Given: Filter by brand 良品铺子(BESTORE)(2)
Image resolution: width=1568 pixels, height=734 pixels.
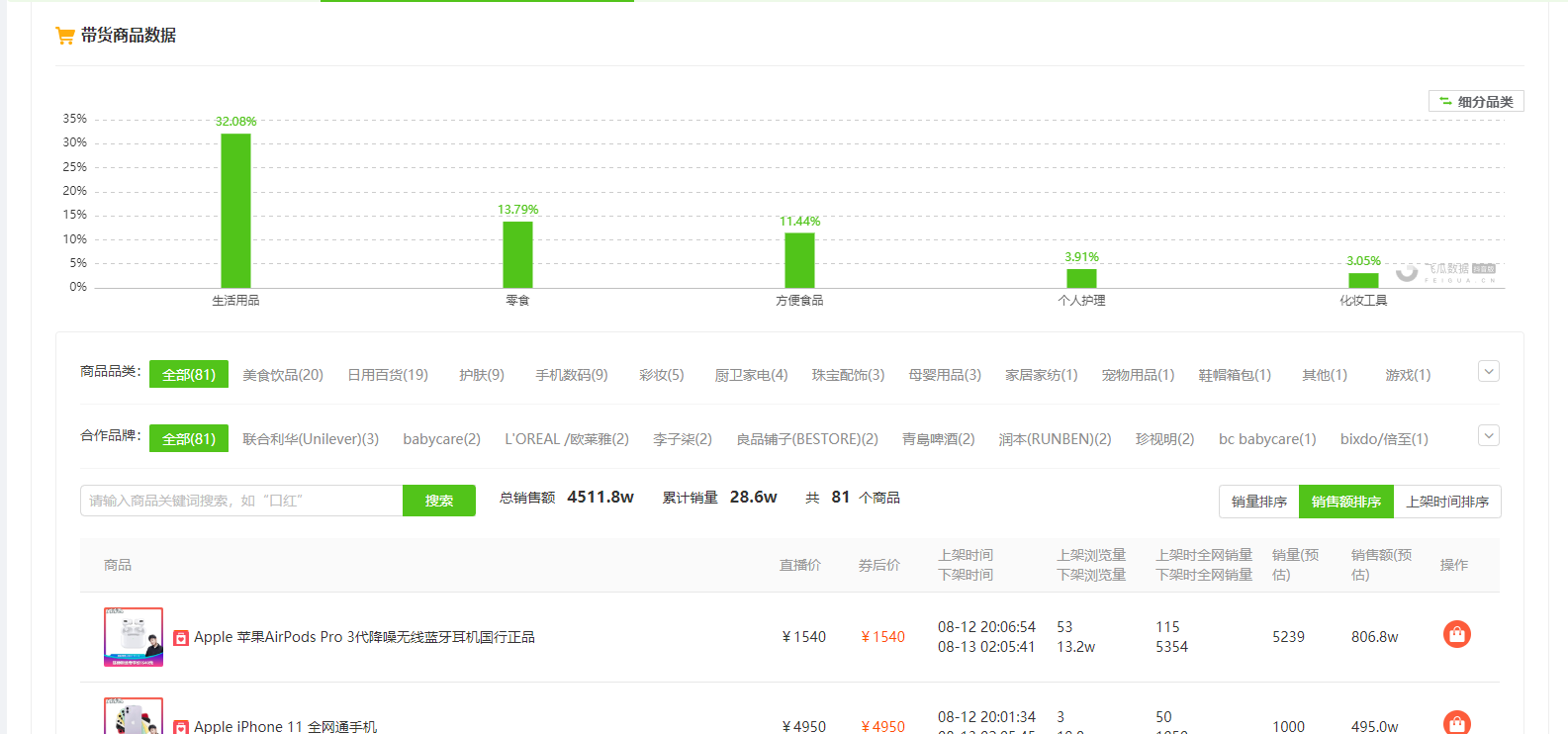Looking at the screenshot, I should [807, 439].
